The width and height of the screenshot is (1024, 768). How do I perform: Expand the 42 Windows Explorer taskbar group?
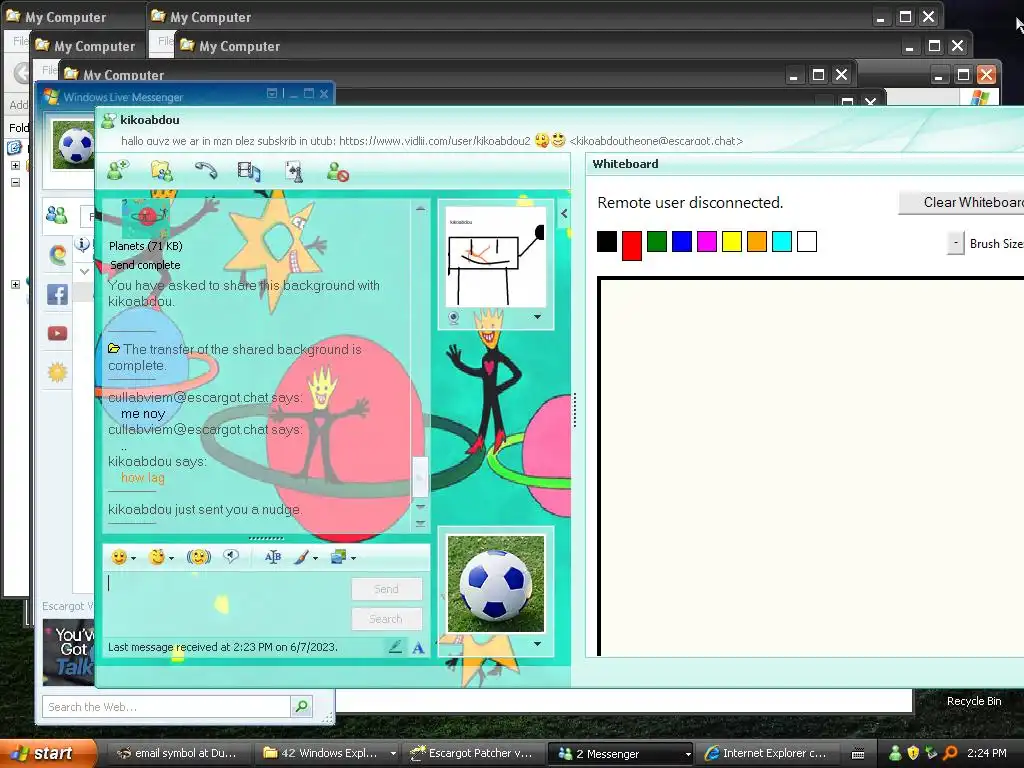click(x=392, y=753)
